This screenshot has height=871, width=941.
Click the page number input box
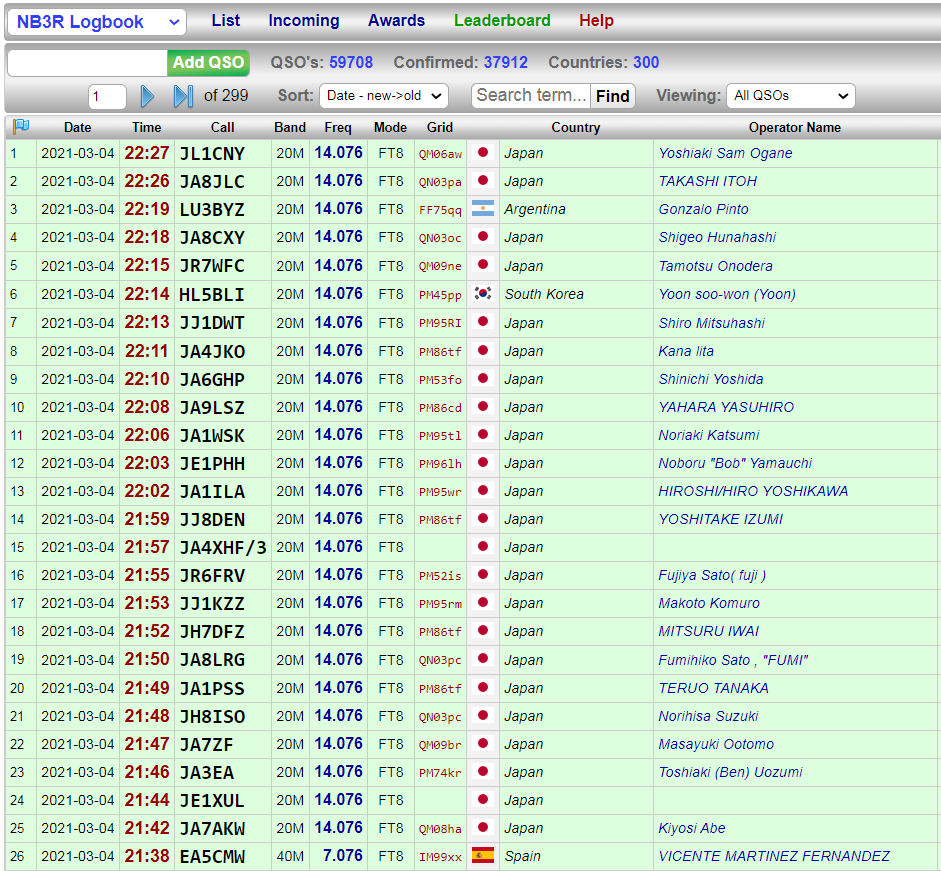pos(107,97)
